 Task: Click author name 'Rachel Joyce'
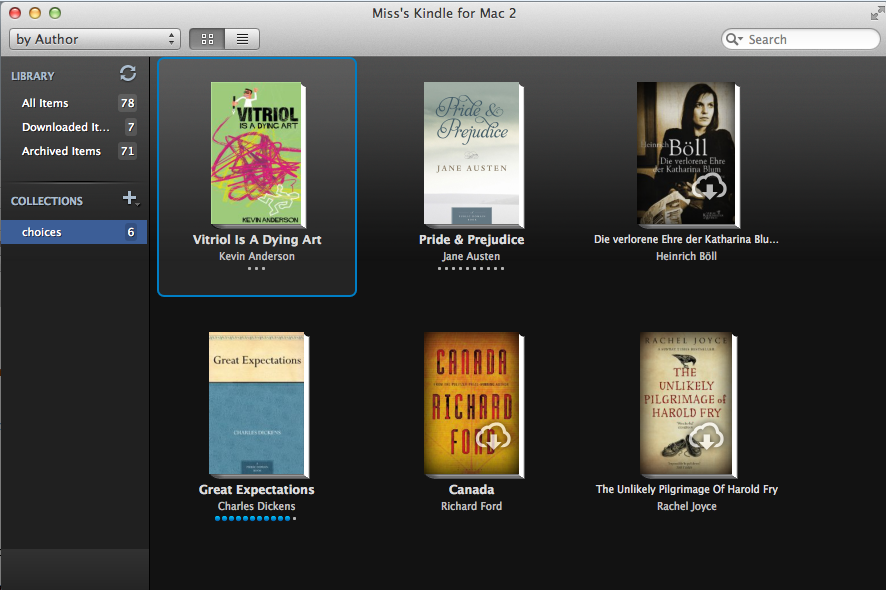click(x=687, y=506)
